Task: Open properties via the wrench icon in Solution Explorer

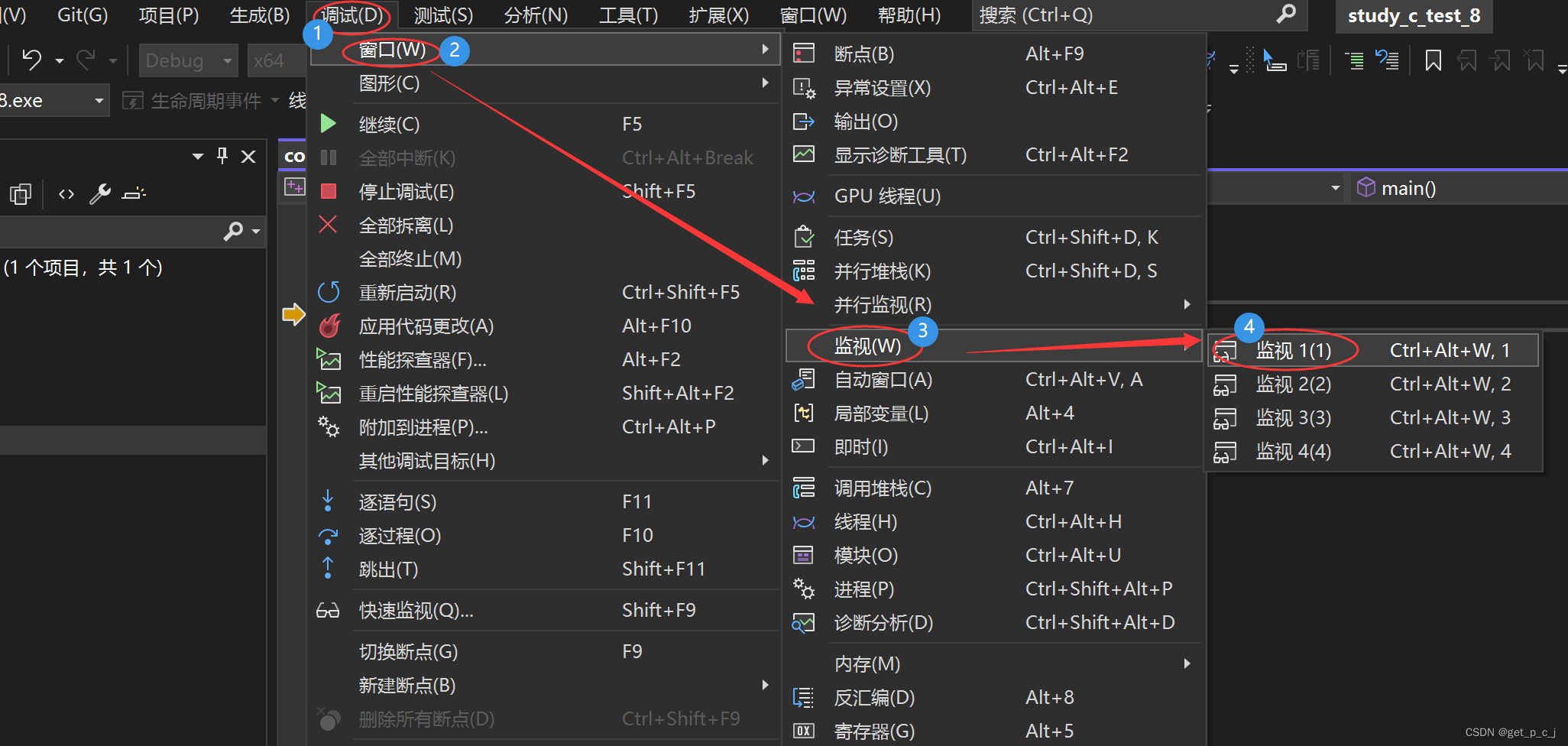Action: 99,193
